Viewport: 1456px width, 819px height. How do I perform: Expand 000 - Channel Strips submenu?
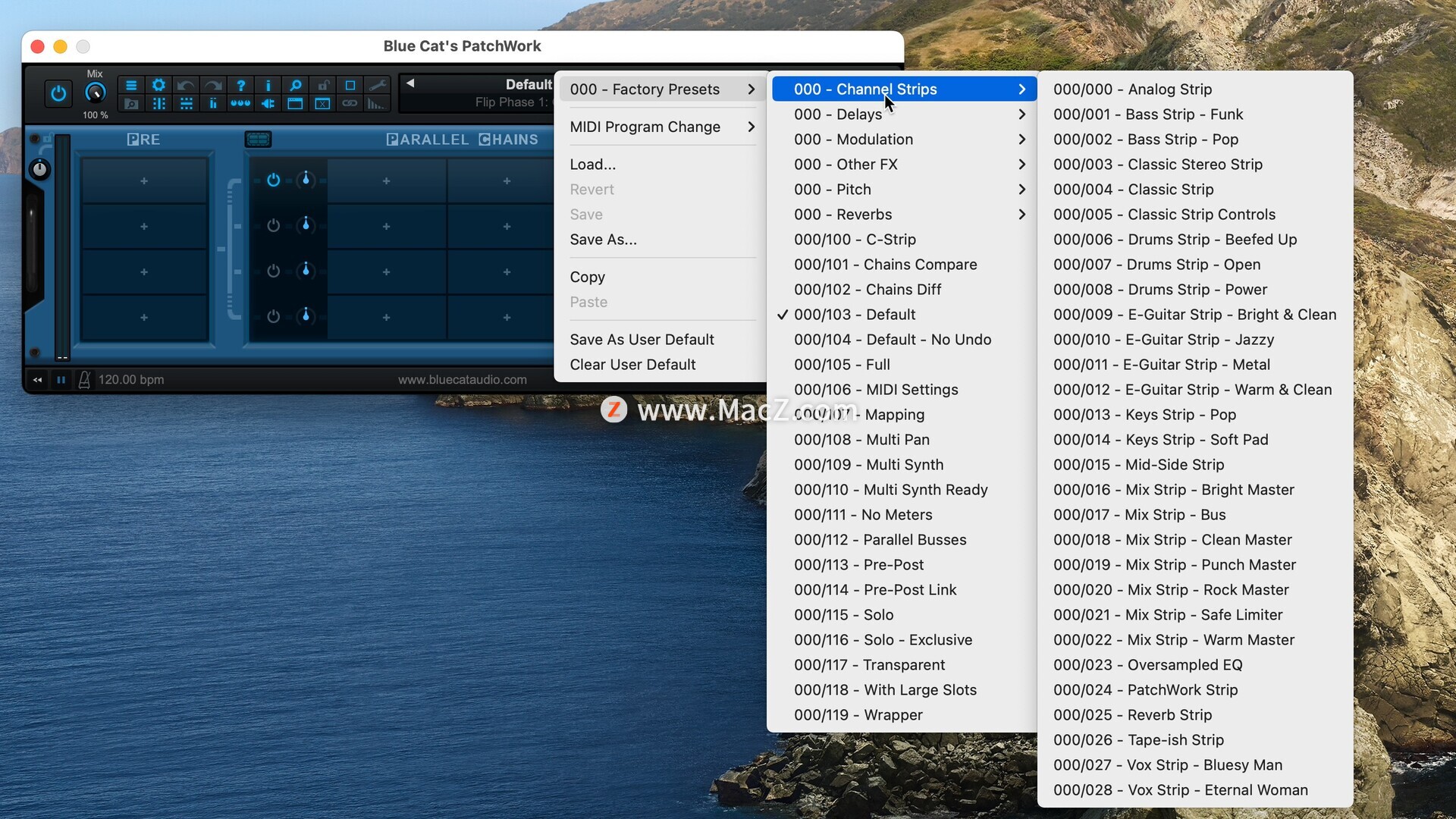(x=904, y=89)
